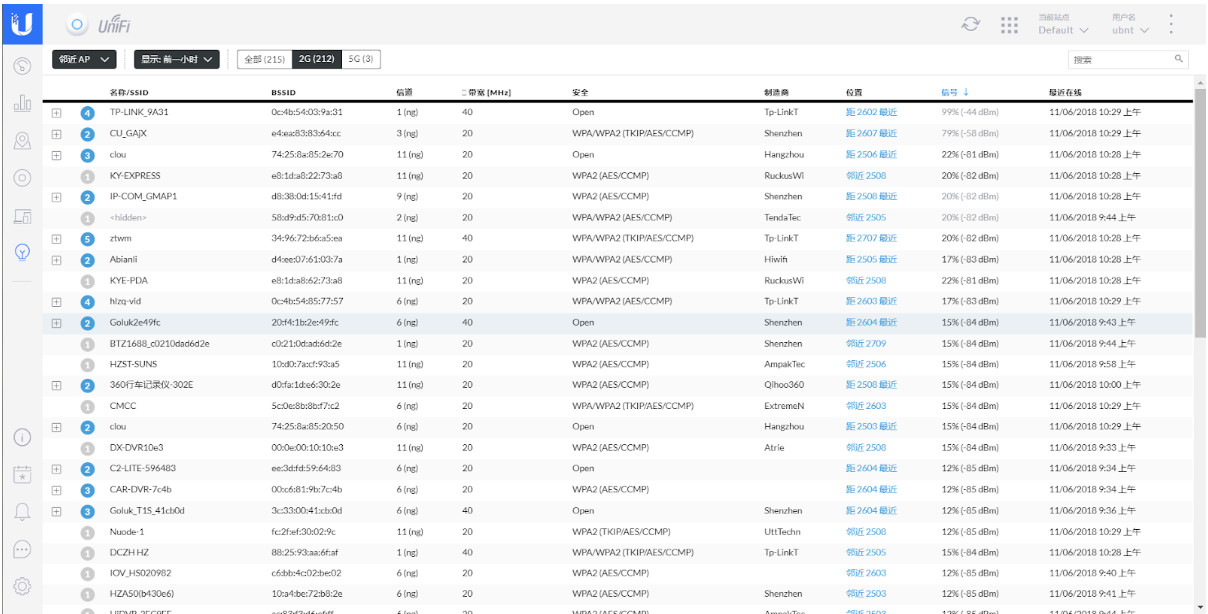Open Events via the calendar sidebar icon
The image size is (1208, 614).
pos(22,475)
